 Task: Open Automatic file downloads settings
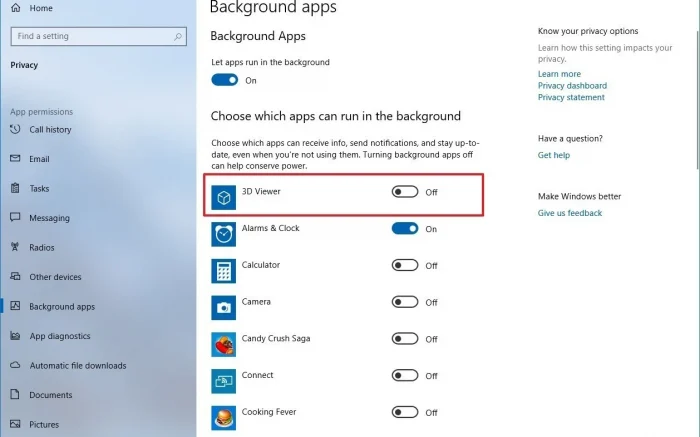(78, 366)
